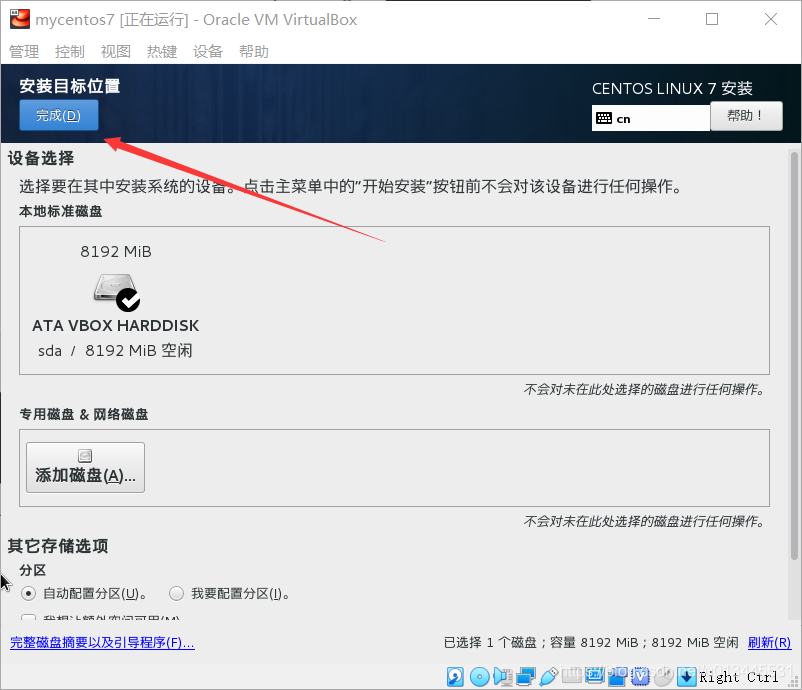The height and width of the screenshot is (690, 802).
Task: Click the VirtualBox window title icon
Action: [x=20, y=19]
